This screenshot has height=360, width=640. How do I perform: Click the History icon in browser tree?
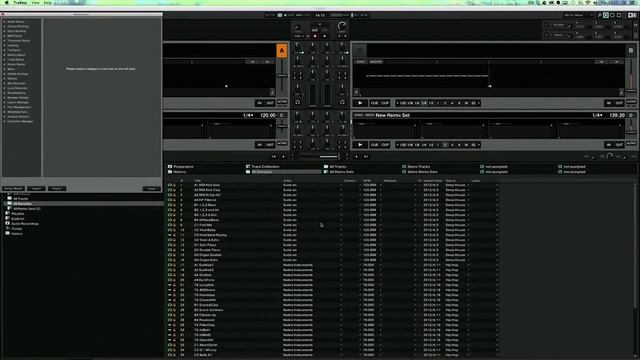click(7, 233)
